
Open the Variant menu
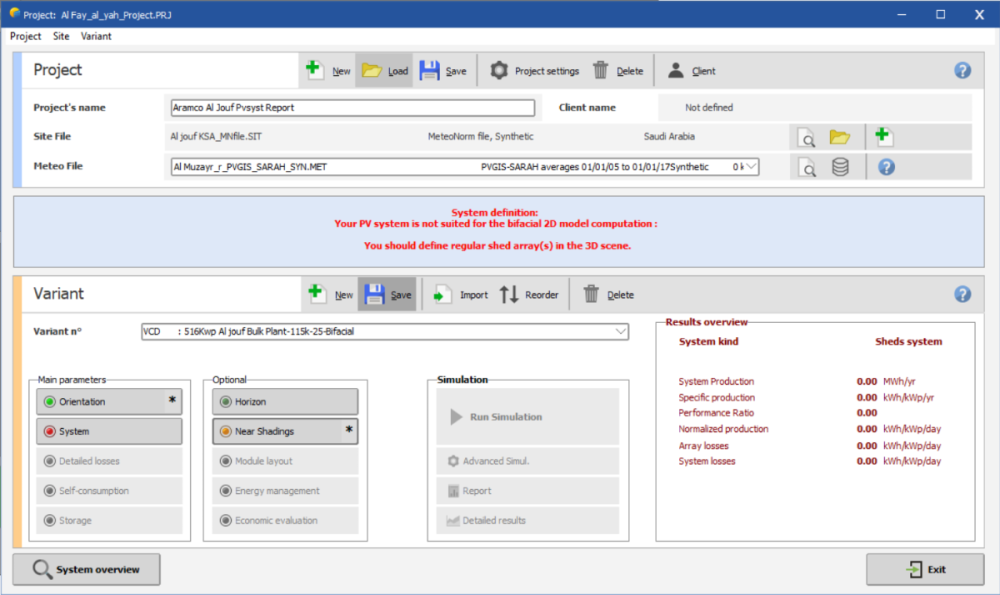[x=96, y=36]
